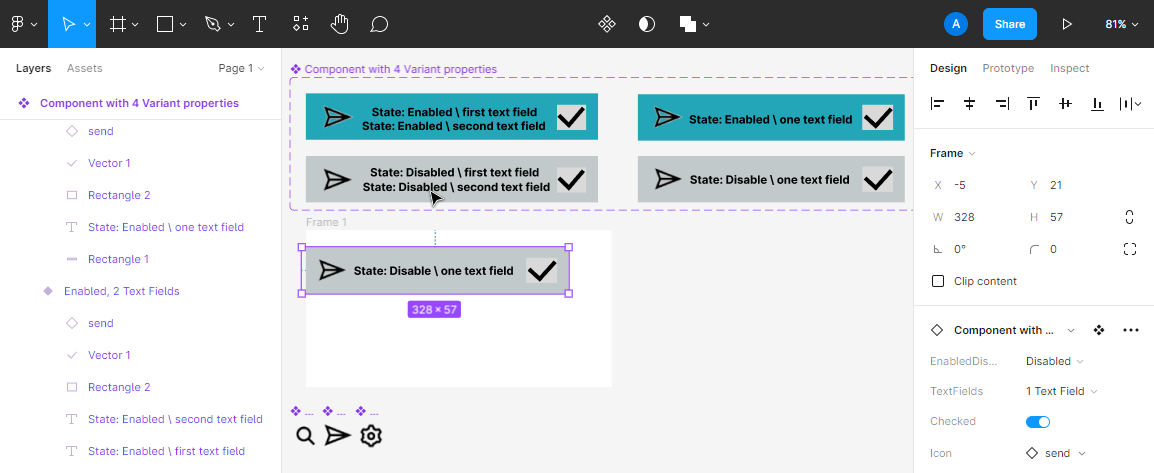Open the Add comment tool
This screenshot has width=1154, height=473.
(x=379, y=24)
